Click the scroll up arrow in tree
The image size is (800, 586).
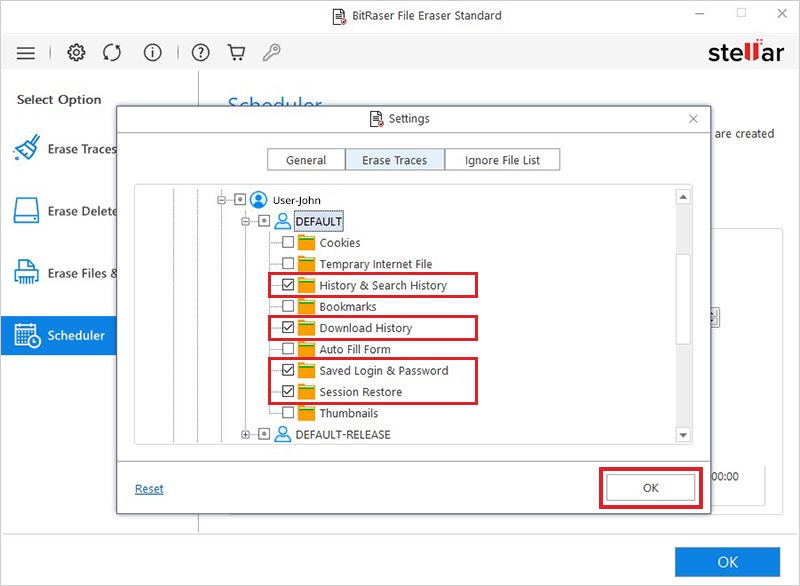[683, 197]
